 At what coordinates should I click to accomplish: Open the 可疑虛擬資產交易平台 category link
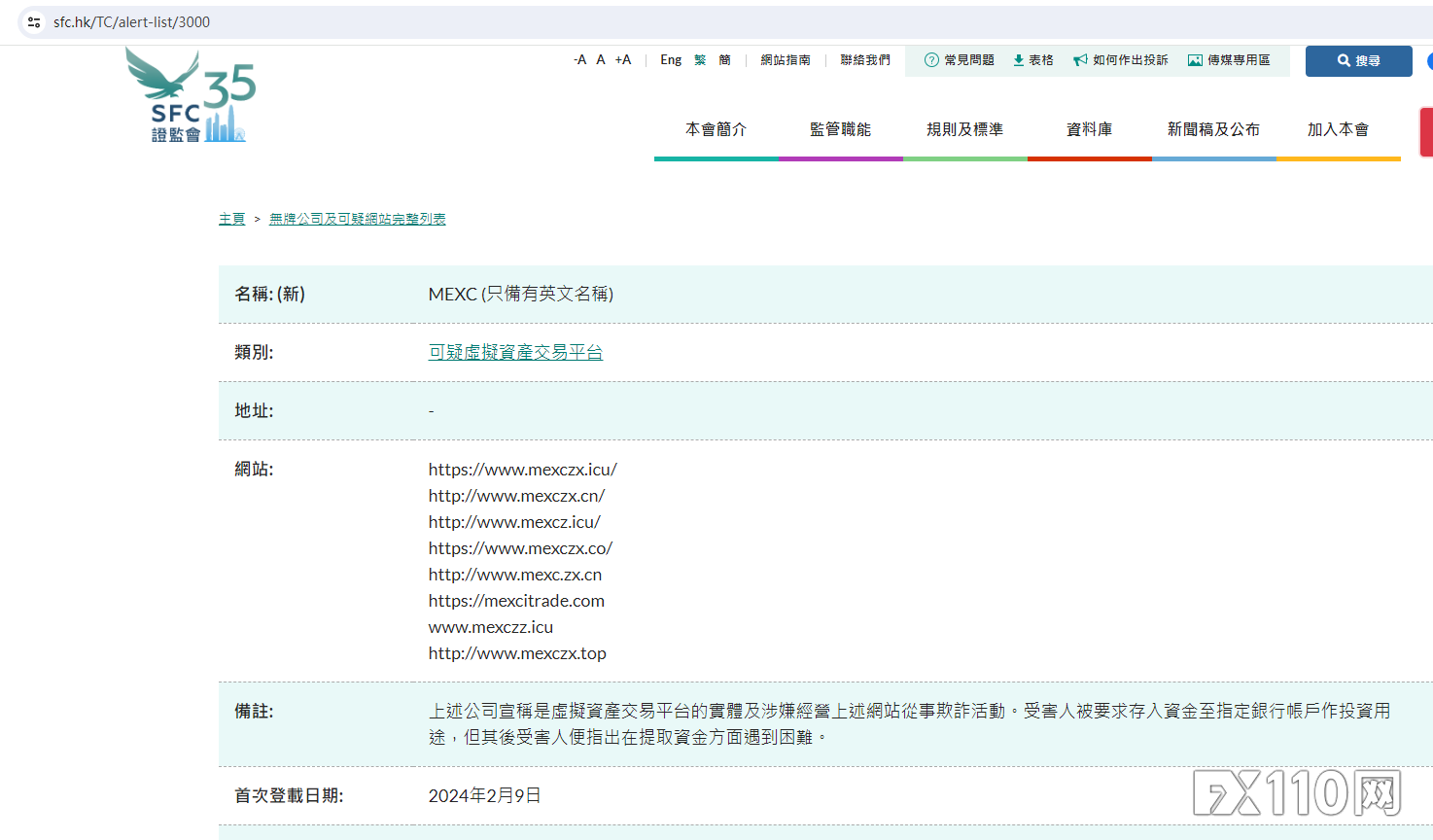(x=515, y=352)
